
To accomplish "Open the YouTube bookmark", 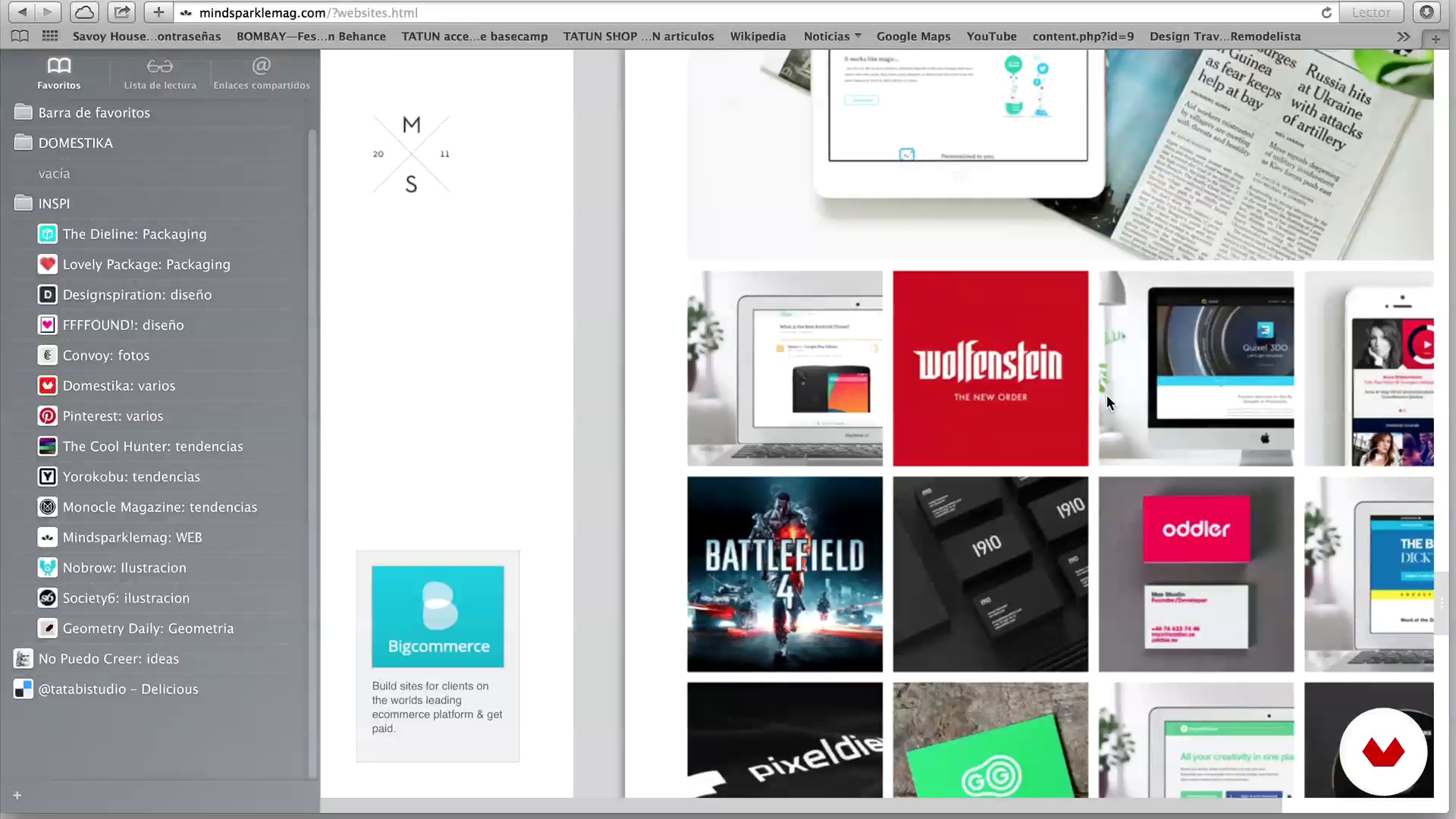I will (991, 36).
